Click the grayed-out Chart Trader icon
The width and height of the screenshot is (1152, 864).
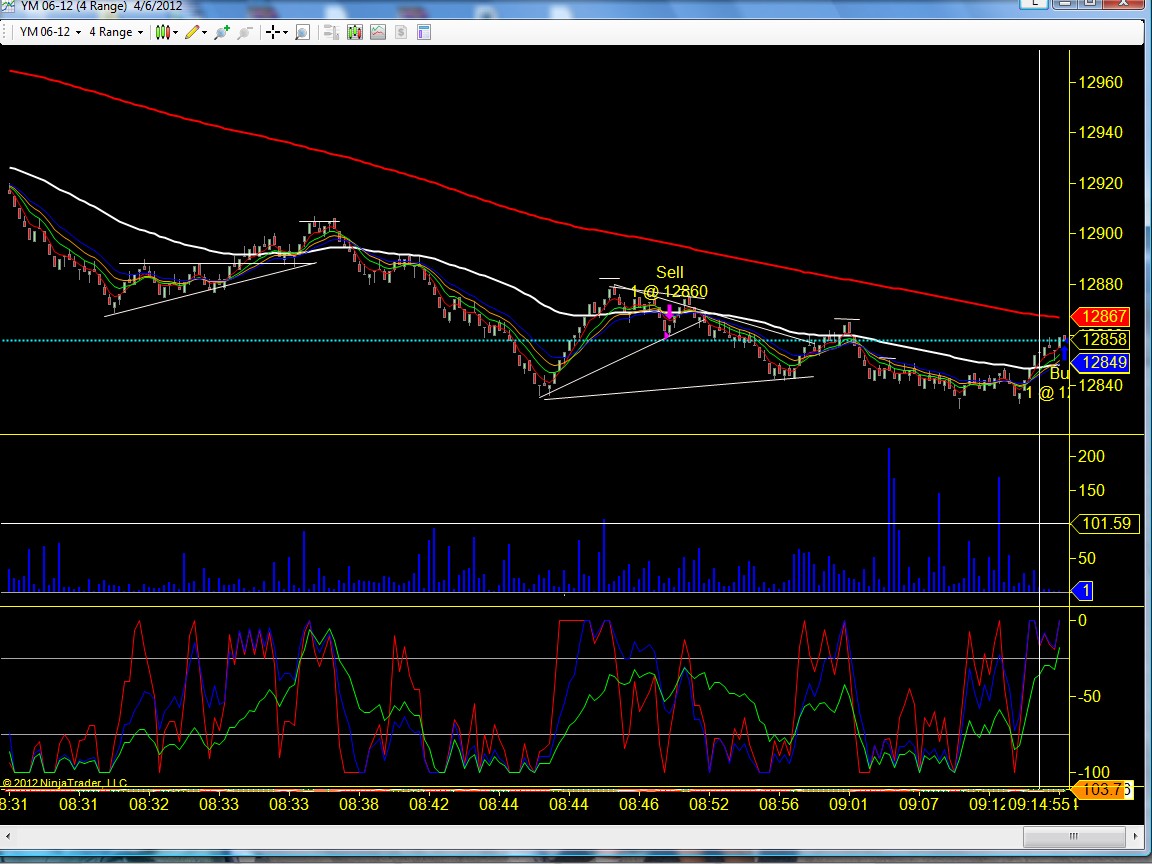[x=331, y=32]
